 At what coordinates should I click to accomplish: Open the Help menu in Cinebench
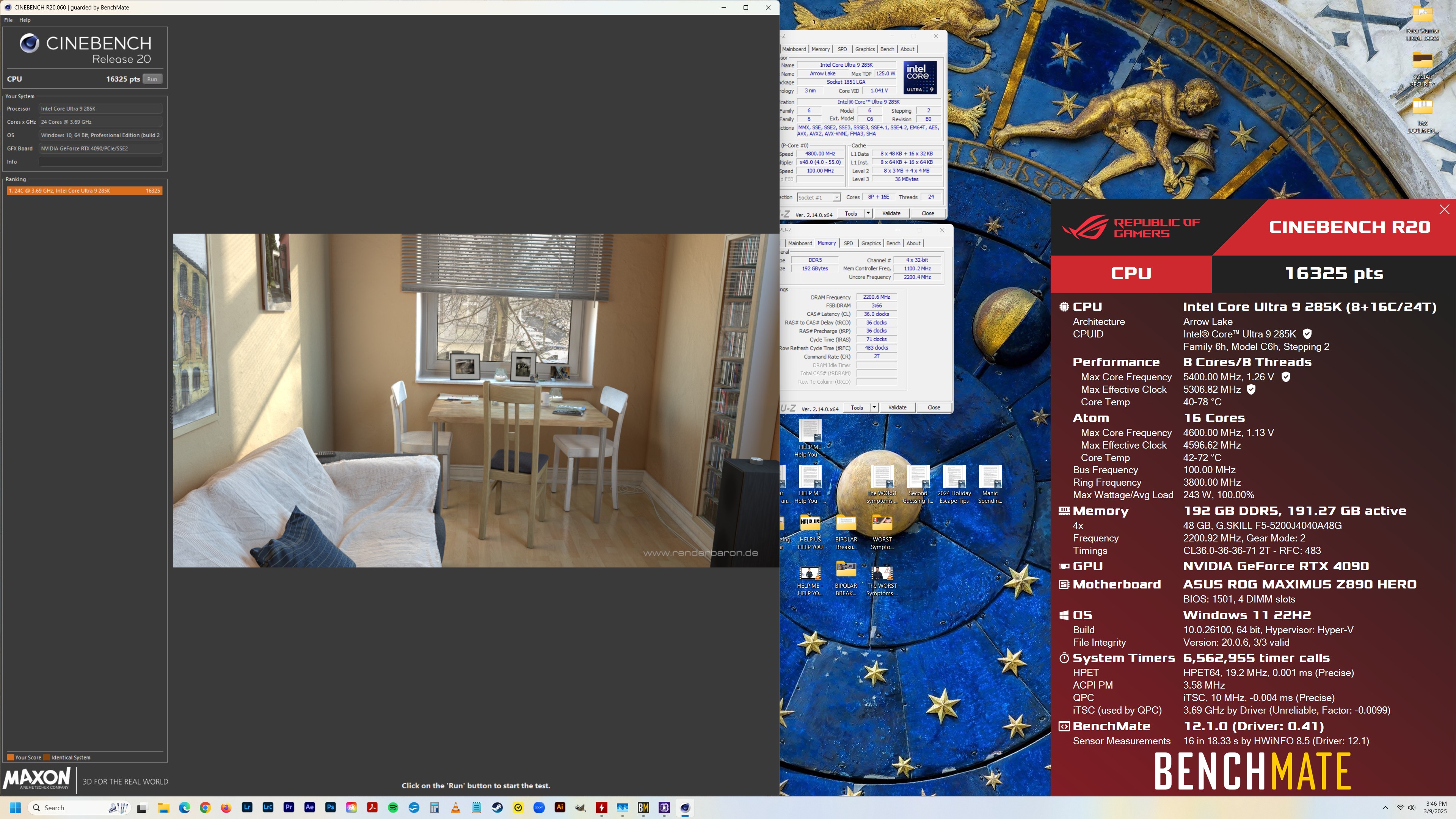pos(25,20)
